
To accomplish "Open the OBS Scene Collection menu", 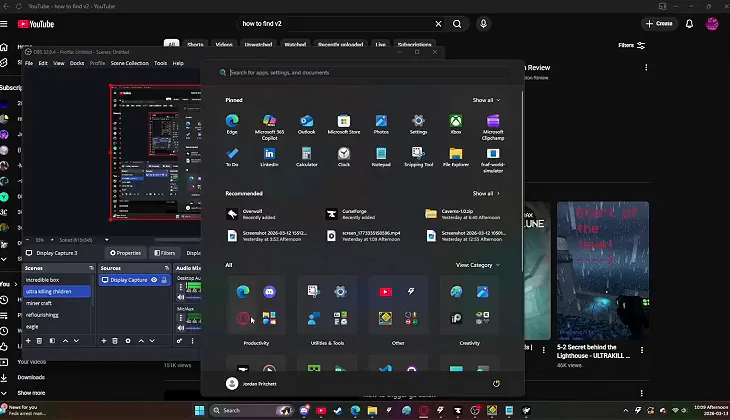I will 129,63.
